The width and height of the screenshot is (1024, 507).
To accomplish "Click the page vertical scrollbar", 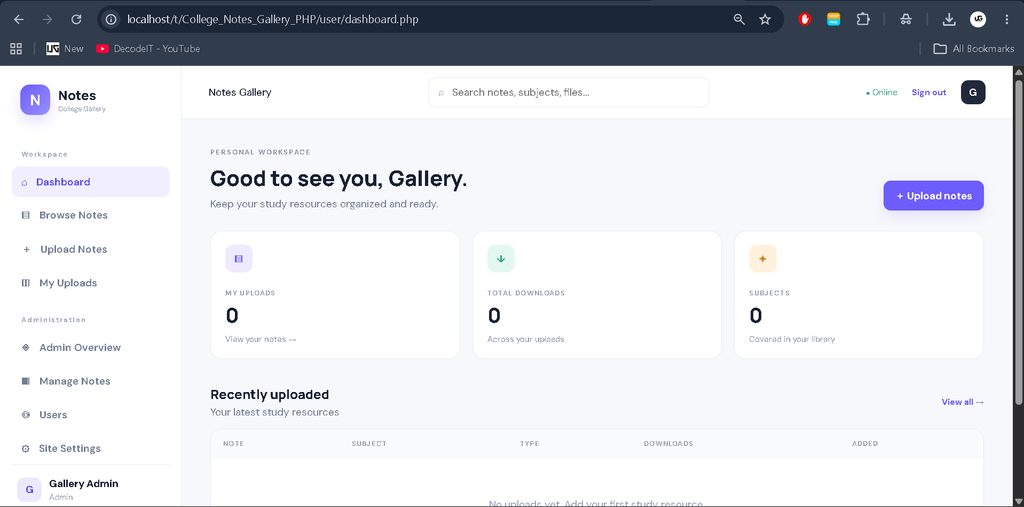I will 1018,242.
